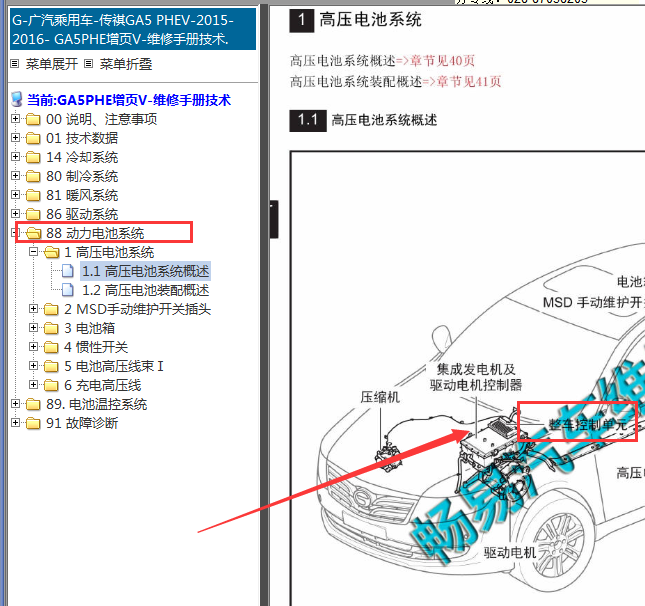This screenshot has width=645, height=606.
Task: Expand the 91 故障诊断 folder
Action: [x=16, y=423]
